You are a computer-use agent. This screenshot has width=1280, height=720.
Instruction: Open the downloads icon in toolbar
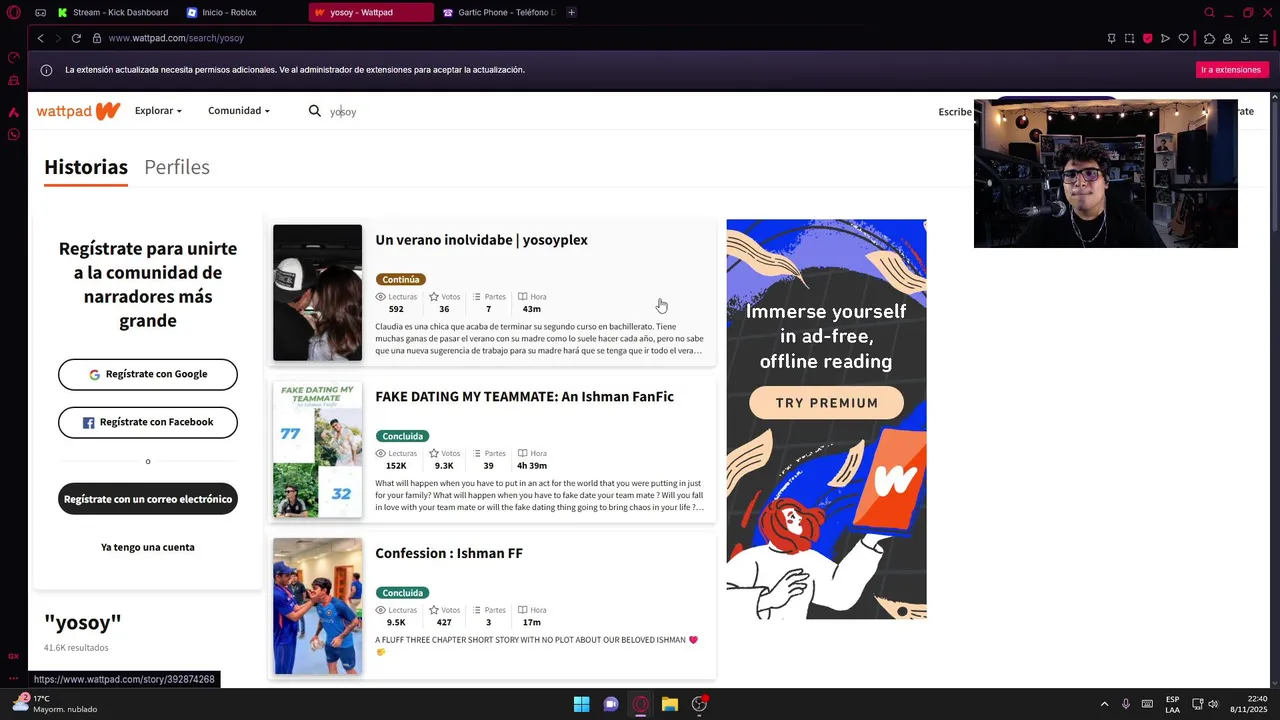coord(1245,38)
